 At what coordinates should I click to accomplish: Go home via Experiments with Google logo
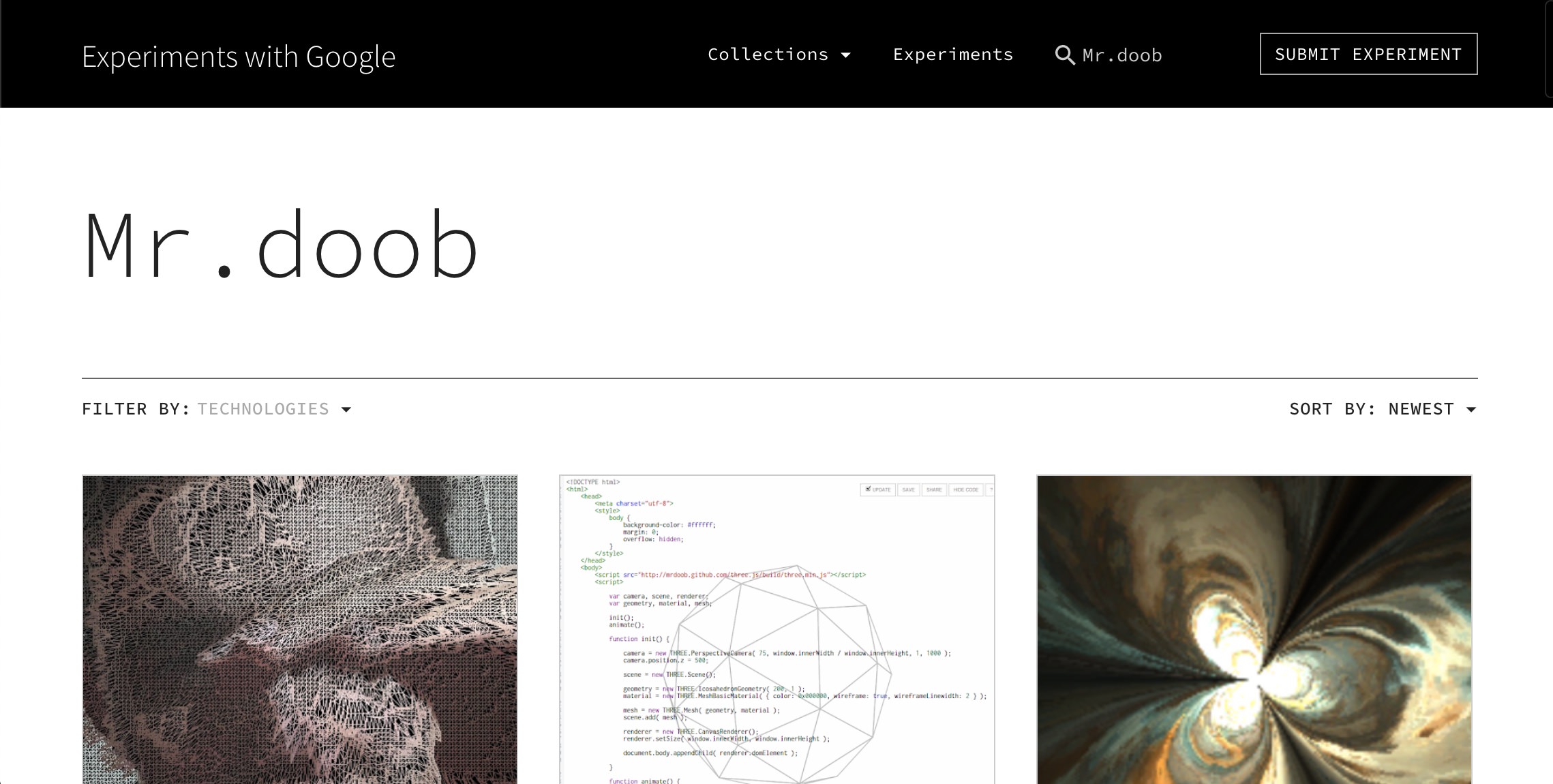(x=238, y=57)
